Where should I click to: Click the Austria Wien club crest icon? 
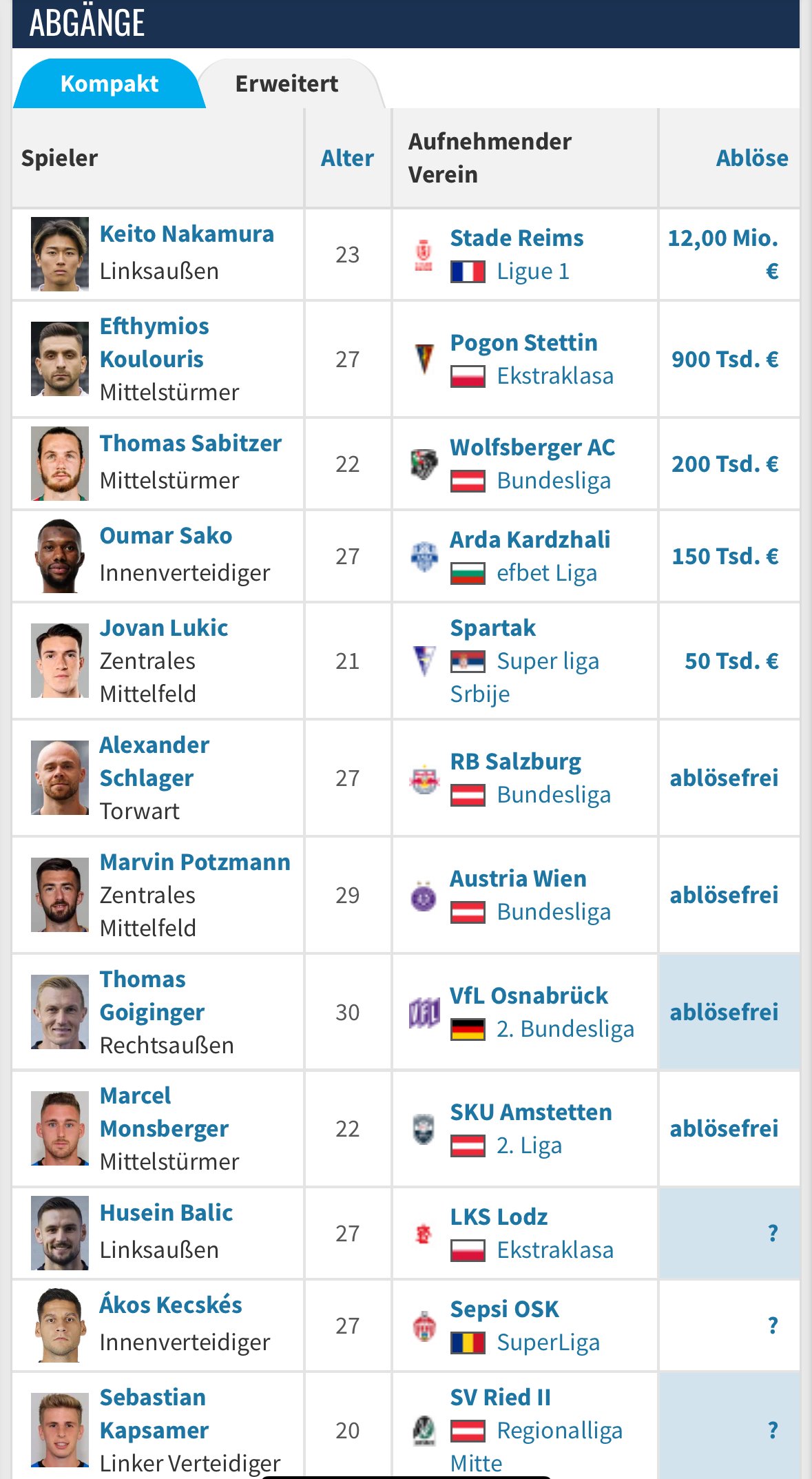click(424, 896)
